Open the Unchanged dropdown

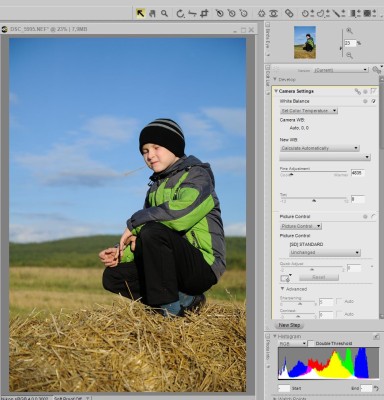pos(325,253)
